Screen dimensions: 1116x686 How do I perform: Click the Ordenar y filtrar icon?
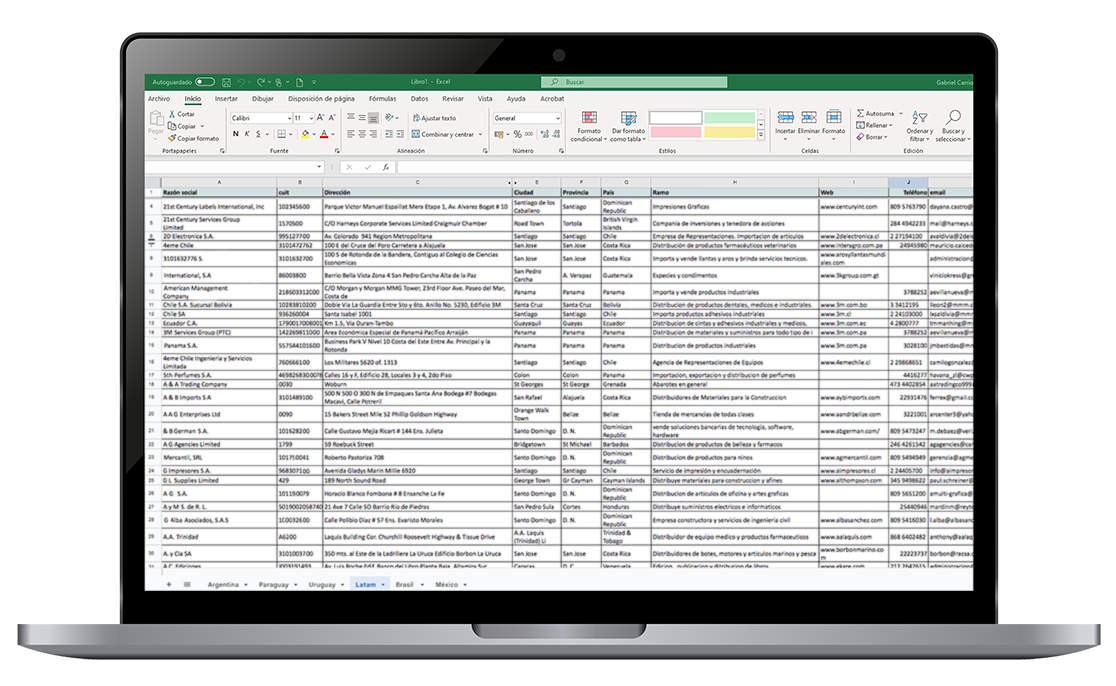click(x=919, y=119)
